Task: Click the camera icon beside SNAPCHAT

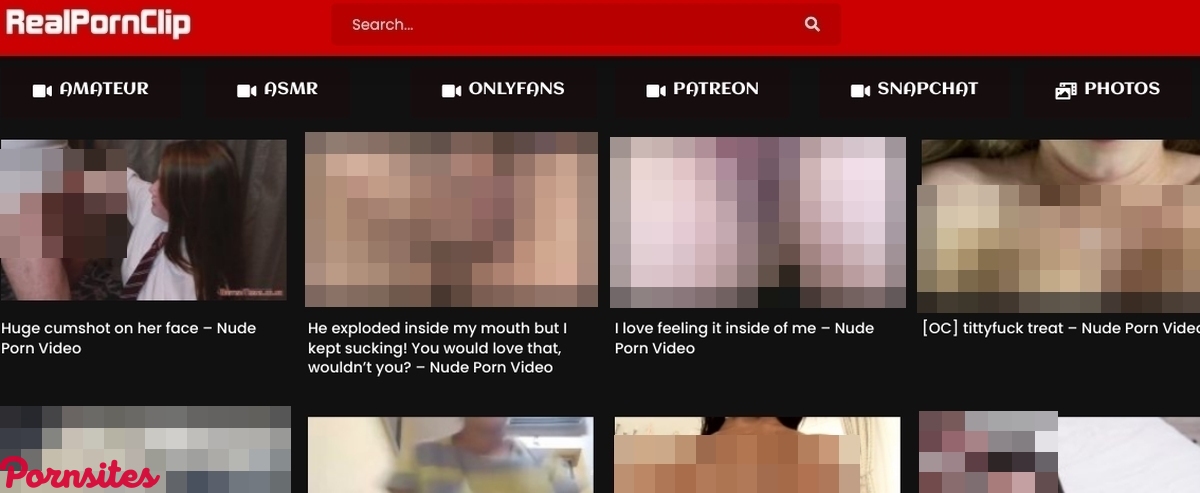Action: 860,91
